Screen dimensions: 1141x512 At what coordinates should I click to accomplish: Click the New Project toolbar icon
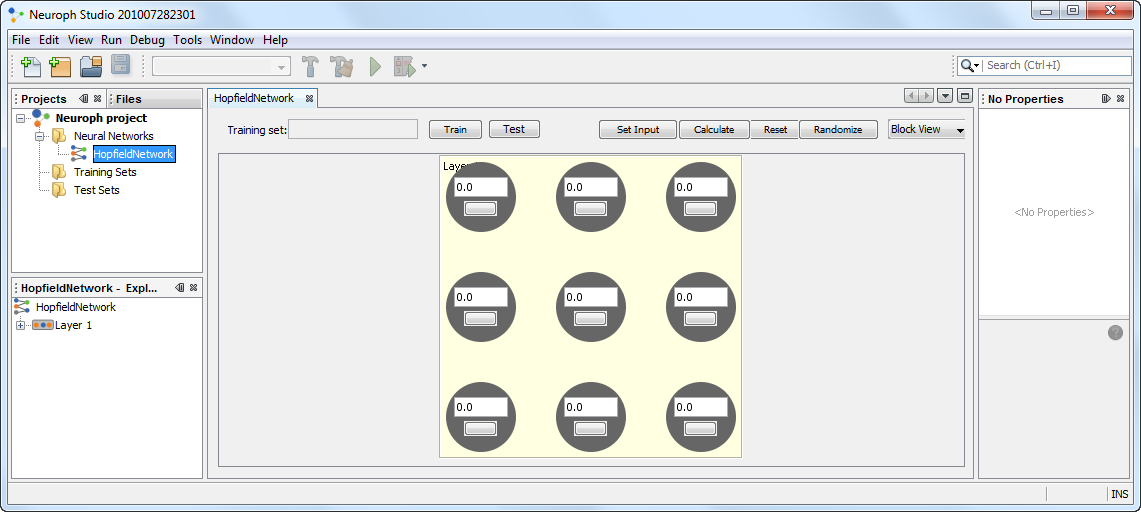tap(60, 66)
